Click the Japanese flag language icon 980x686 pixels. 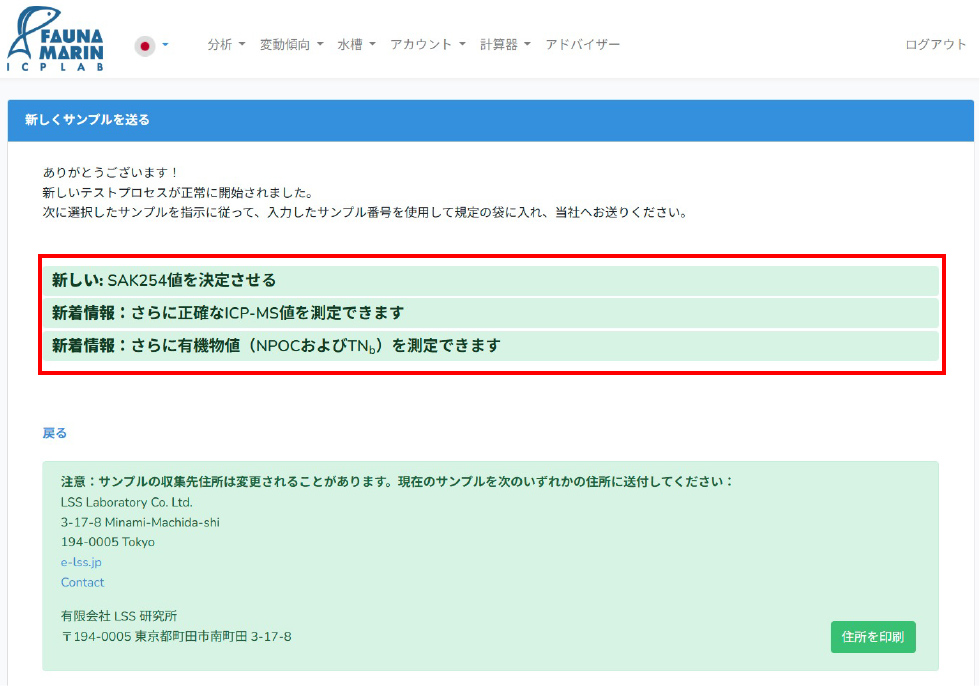[x=145, y=46]
